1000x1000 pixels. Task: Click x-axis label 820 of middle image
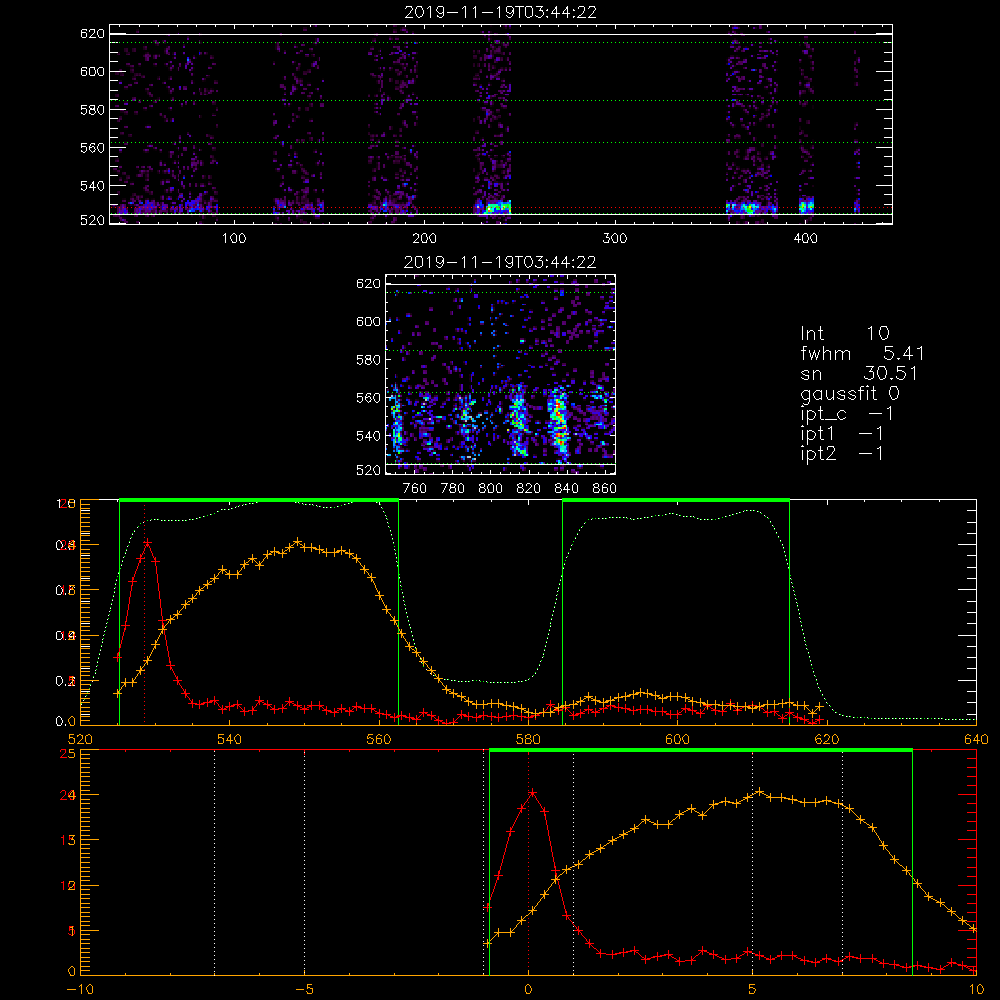(529, 489)
